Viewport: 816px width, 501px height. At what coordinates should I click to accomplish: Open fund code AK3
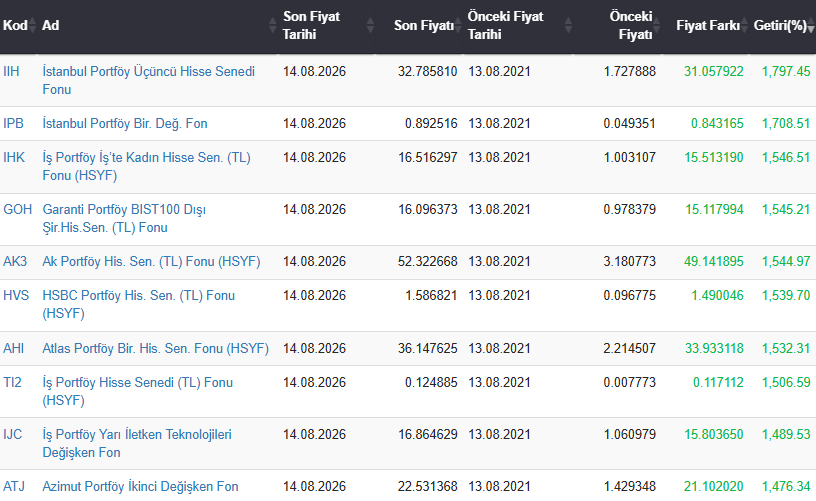coord(15,261)
